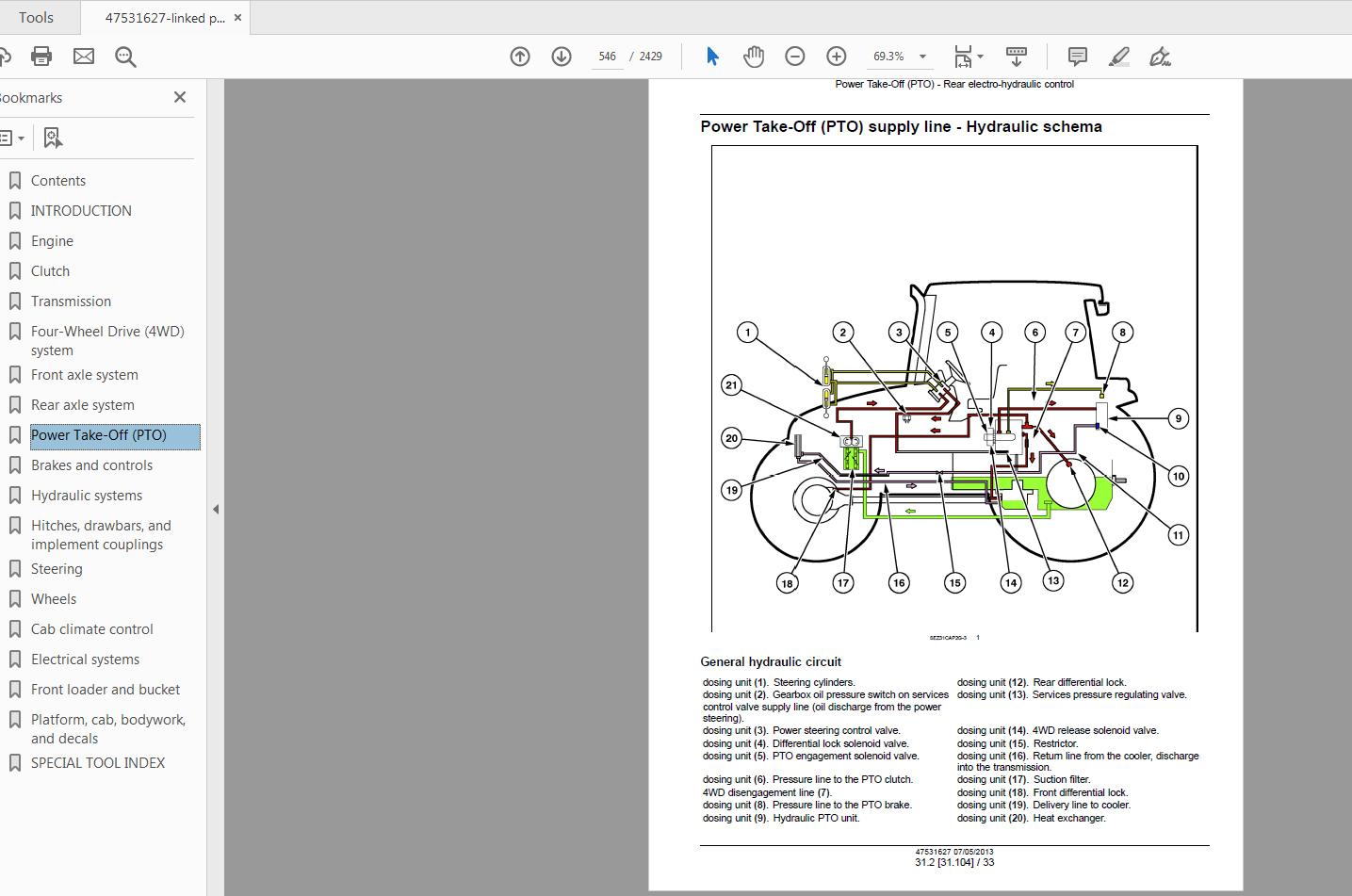This screenshot has height=896, width=1352.
Task: Open the Find search tool
Action: coord(125,56)
